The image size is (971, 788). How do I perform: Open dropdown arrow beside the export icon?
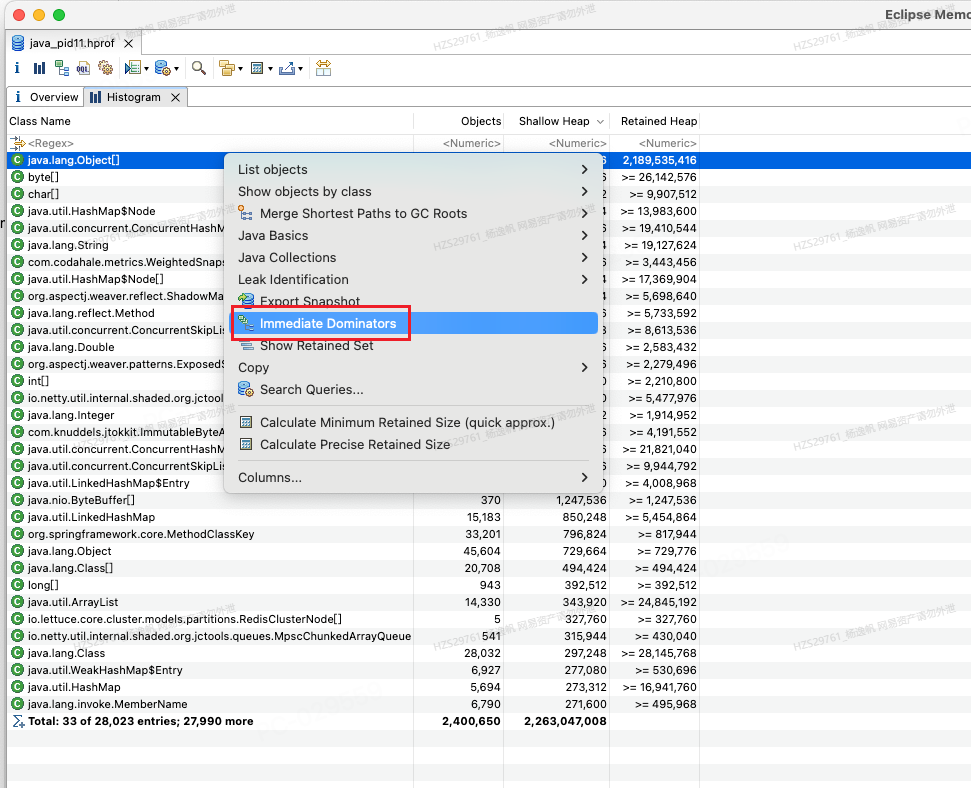(300, 69)
